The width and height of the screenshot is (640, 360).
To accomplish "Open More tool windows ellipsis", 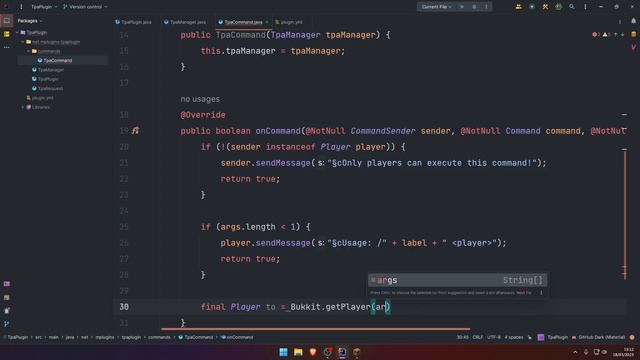I will [7, 47].
